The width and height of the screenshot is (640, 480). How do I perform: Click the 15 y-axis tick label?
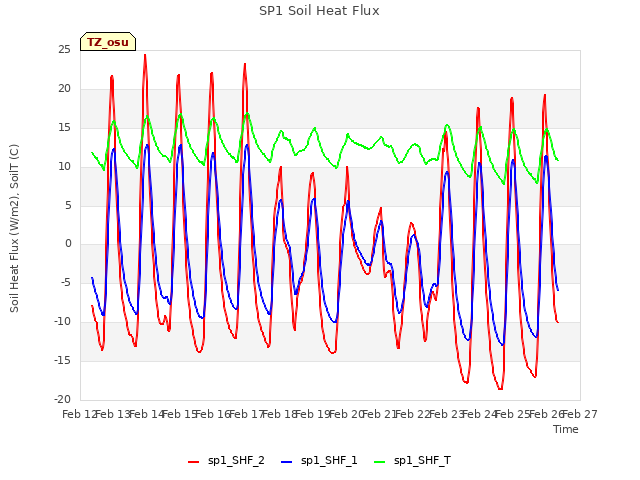pyautogui.click(x=64, y=127)
